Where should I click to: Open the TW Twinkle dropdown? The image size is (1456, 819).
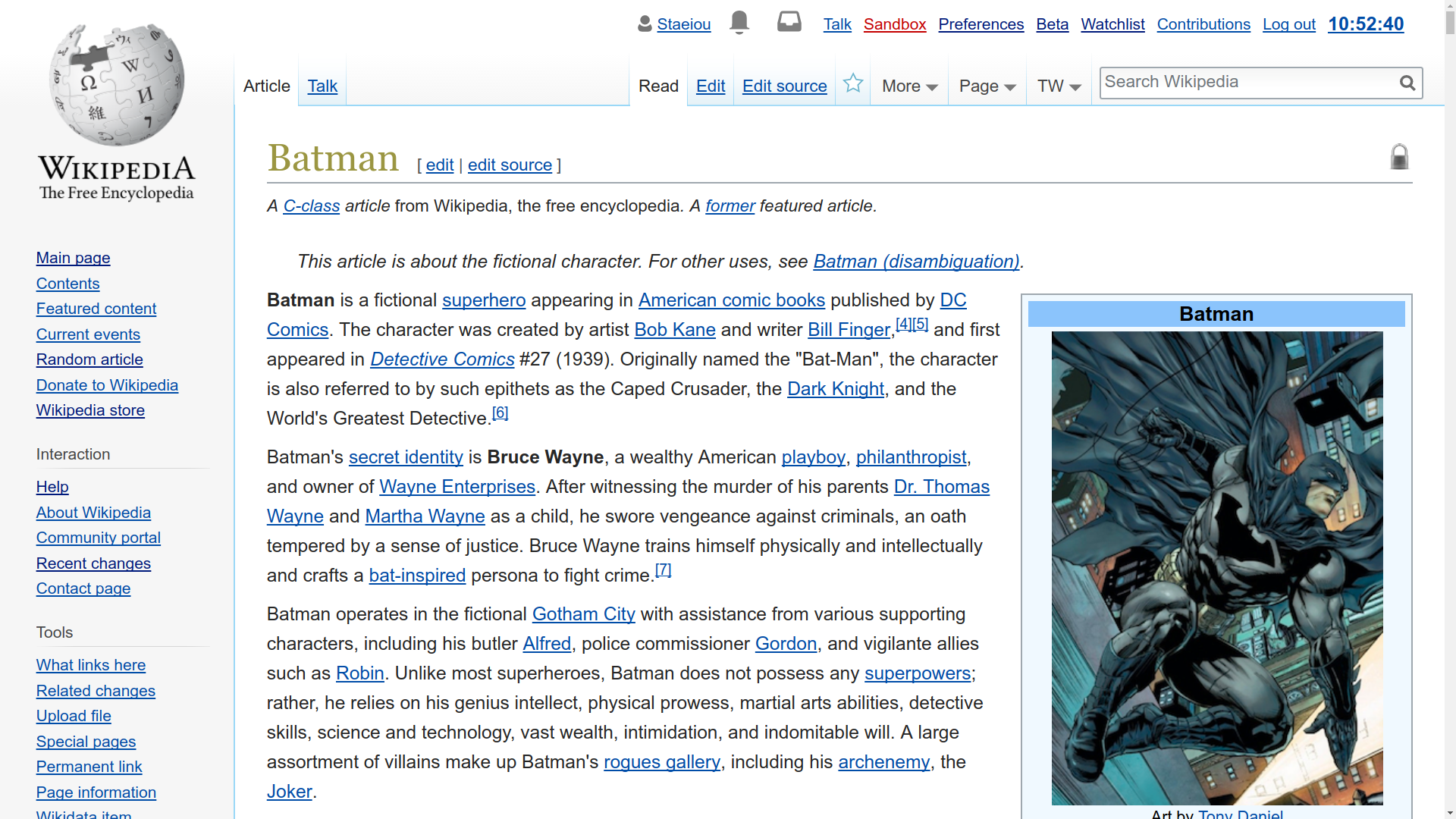click(1059, 86)
